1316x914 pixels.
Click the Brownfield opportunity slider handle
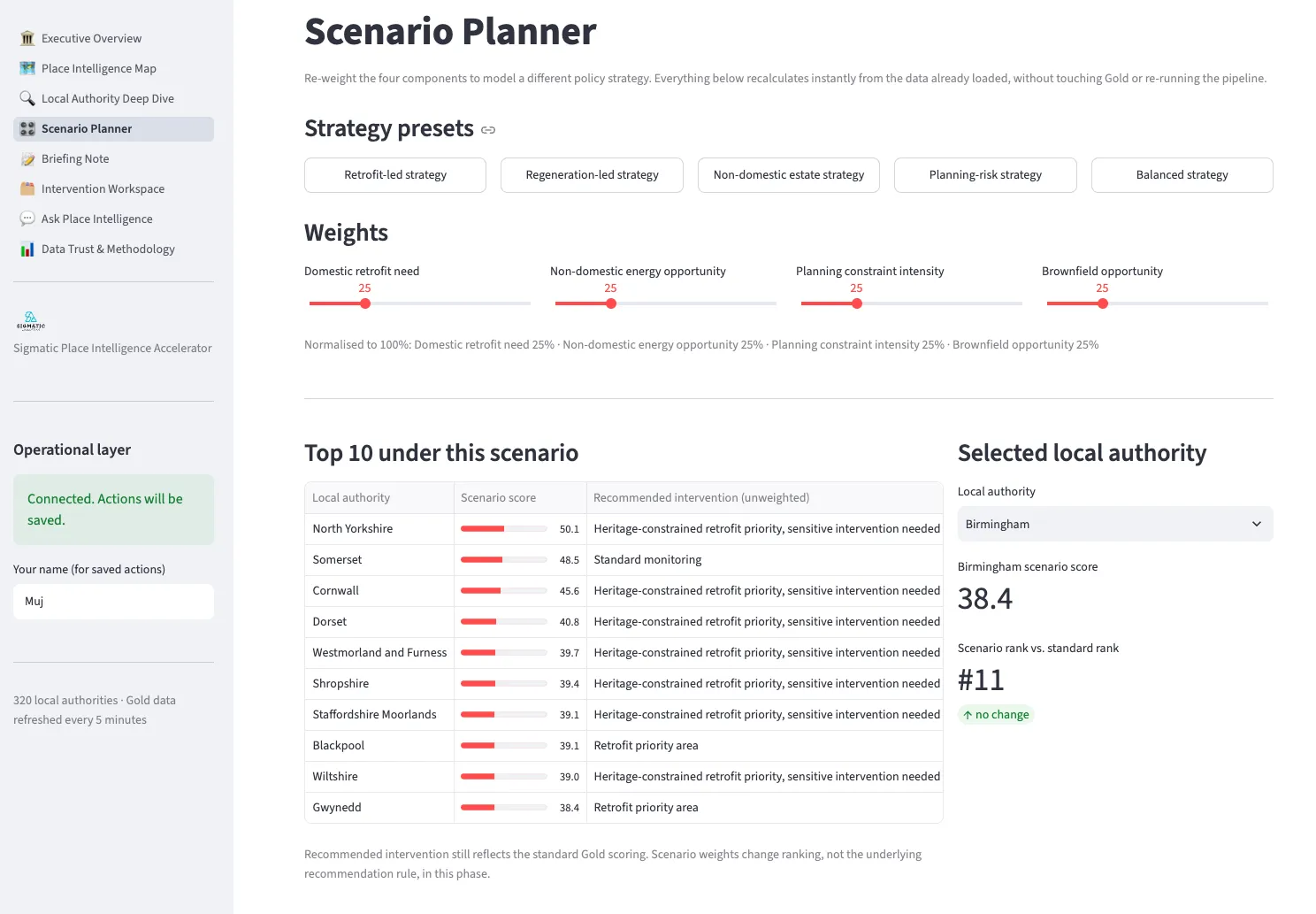(1103, 303)
